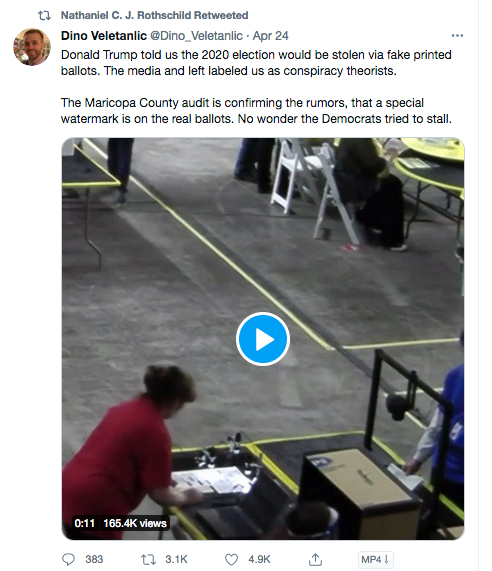Play the embedded tweet video
This screenshot has width=492, height=571.
[263, 339]
